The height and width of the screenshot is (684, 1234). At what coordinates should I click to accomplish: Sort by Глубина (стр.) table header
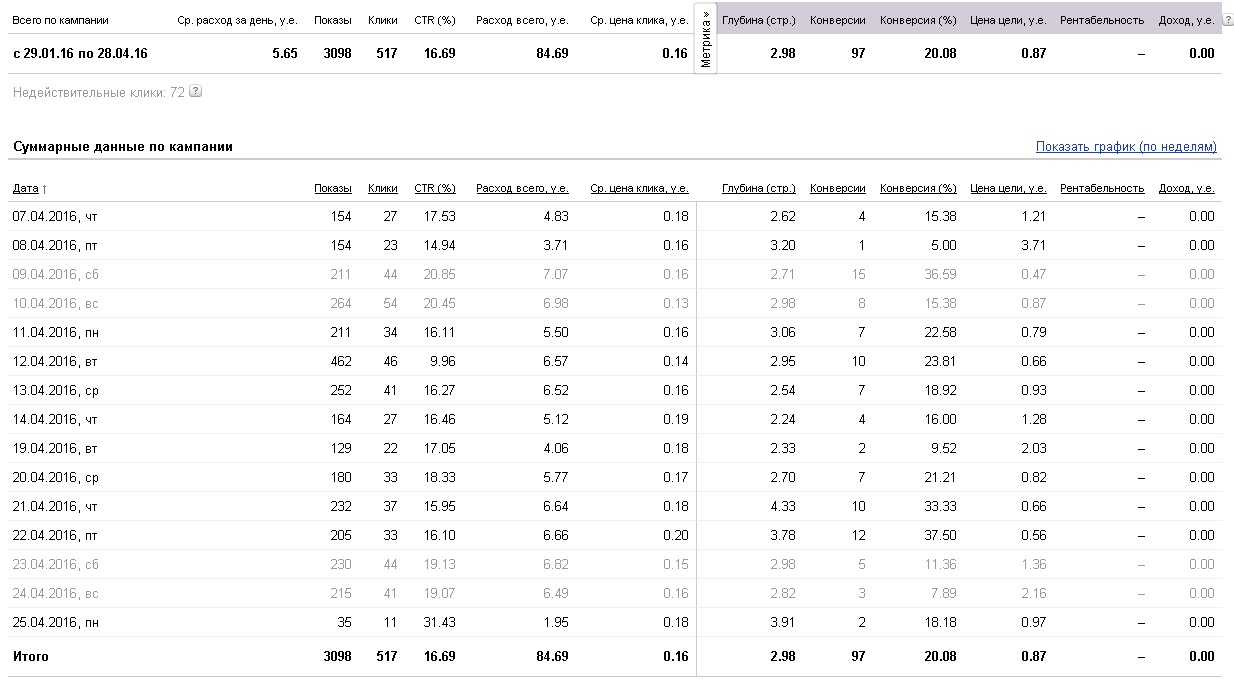tap(758, 188)
